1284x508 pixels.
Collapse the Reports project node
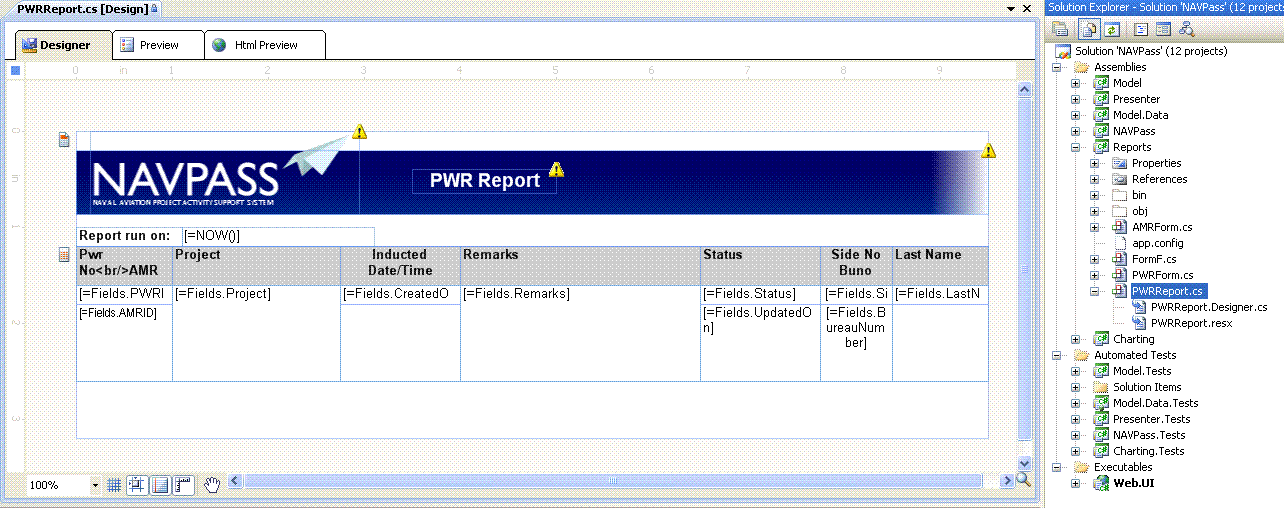pos(1075,147)
